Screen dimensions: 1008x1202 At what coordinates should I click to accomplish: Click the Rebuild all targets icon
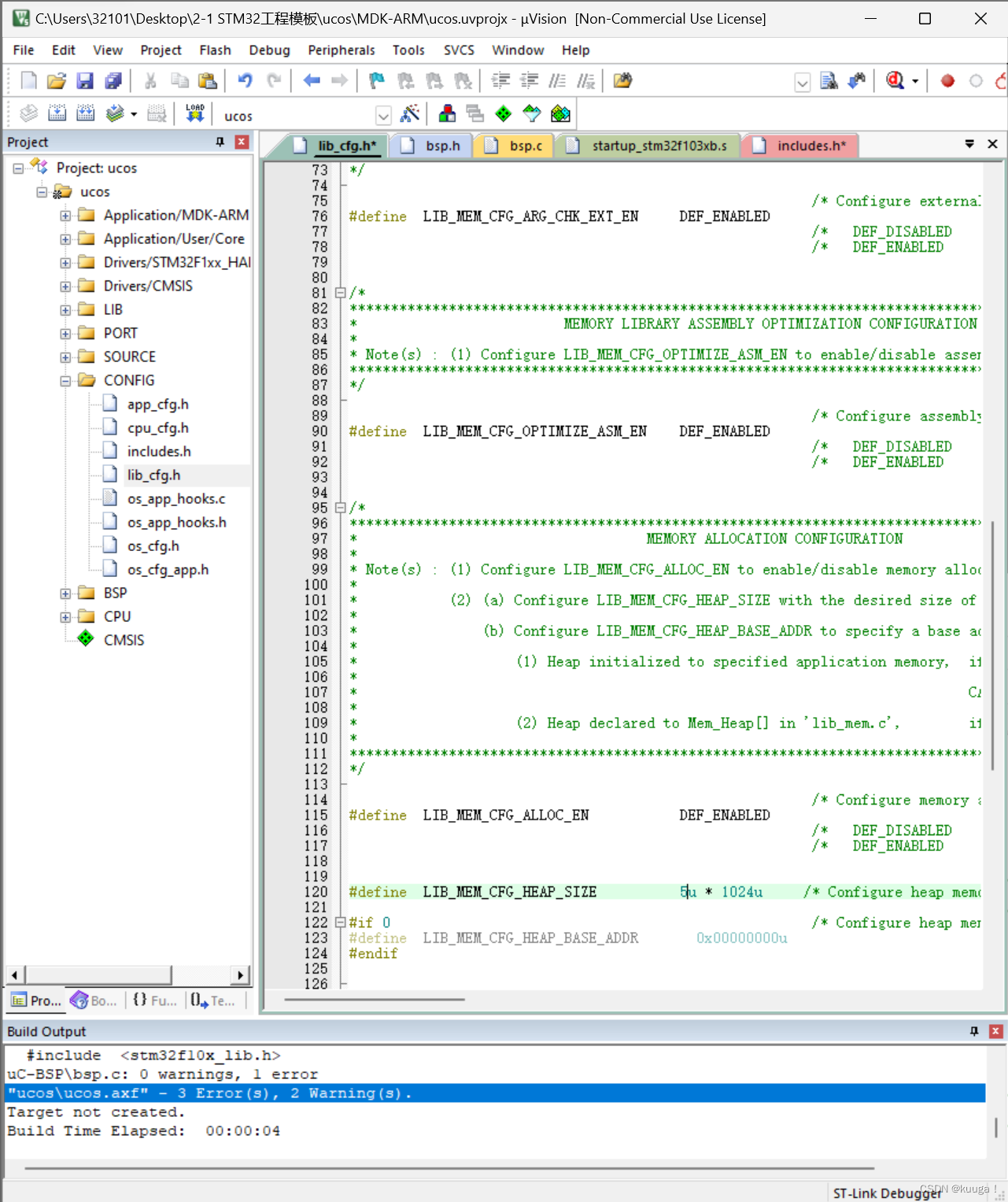pos(86,113)
